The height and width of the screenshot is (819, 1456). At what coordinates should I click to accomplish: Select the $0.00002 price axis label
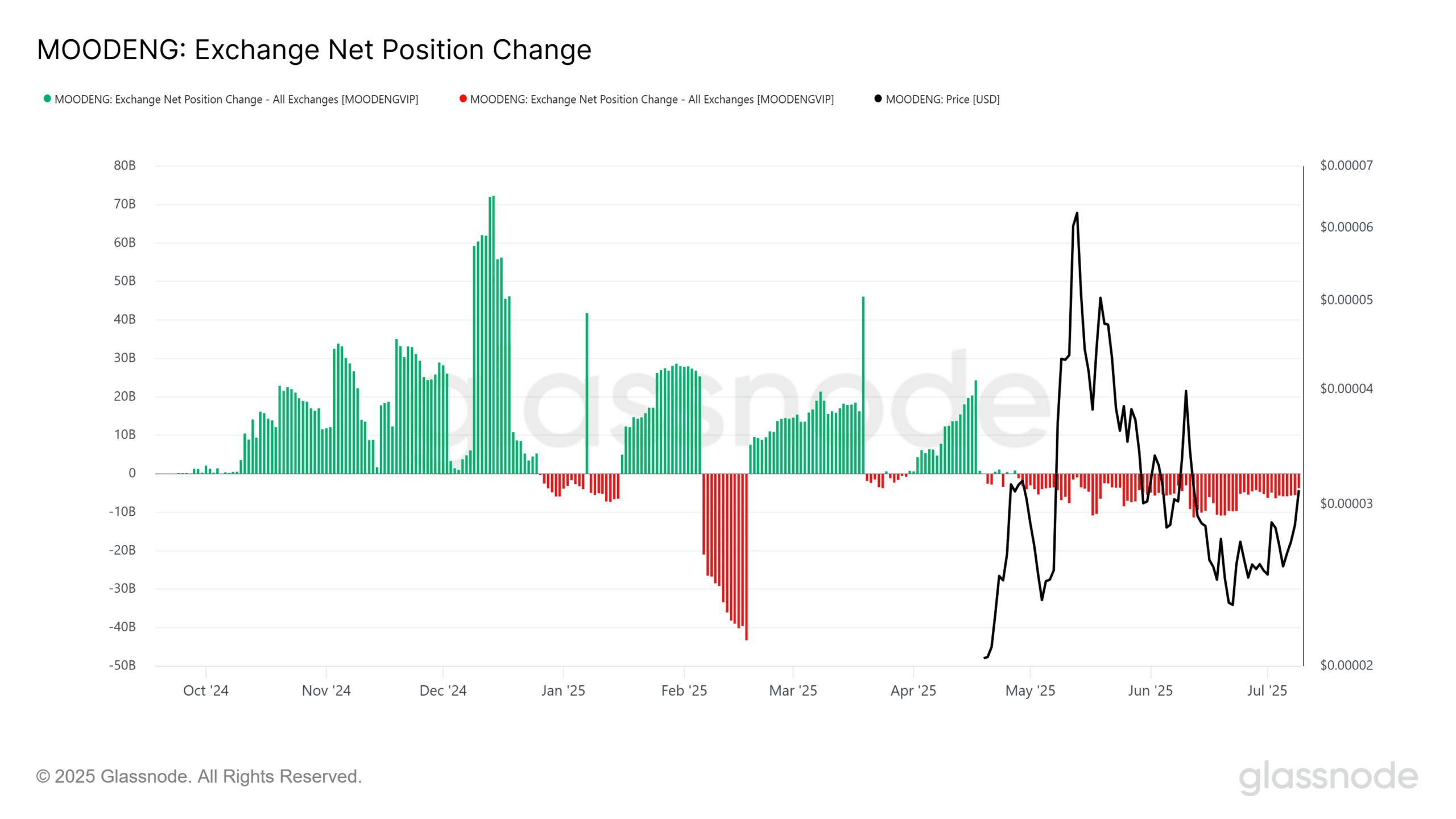1346,665
